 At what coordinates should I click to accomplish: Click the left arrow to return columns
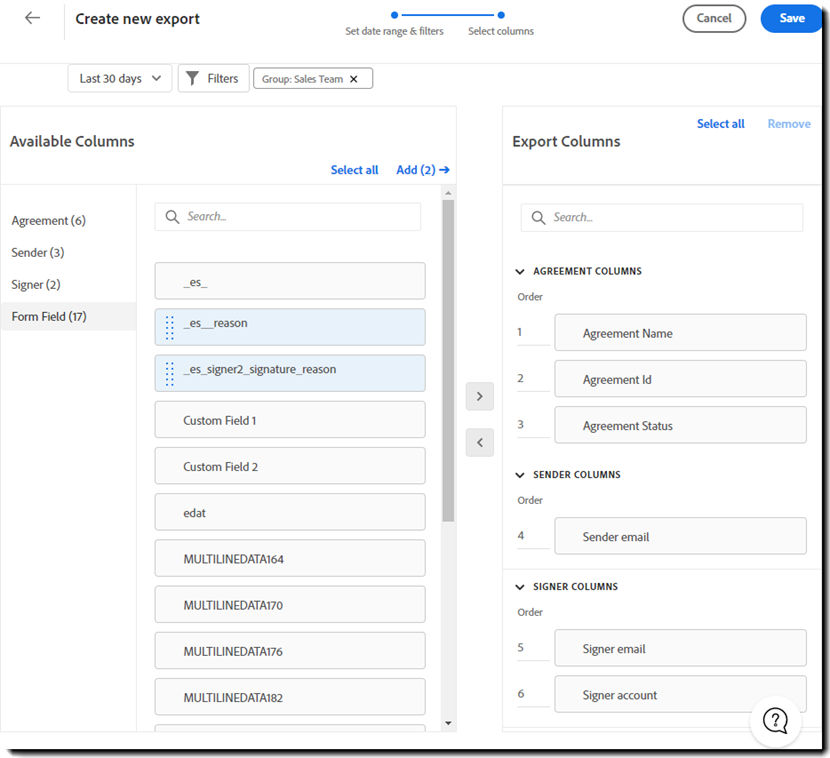[479, 442]
